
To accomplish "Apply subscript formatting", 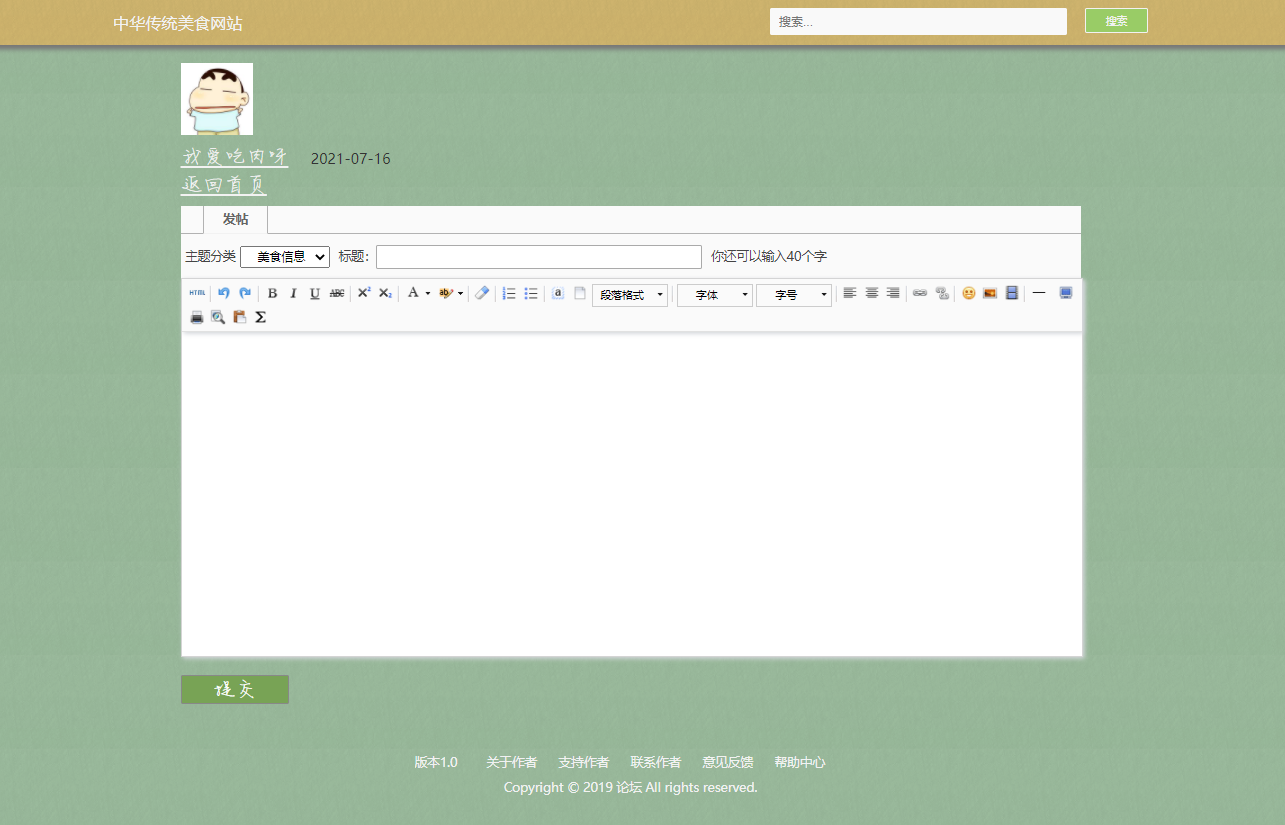I will click(x=385, y=293).
